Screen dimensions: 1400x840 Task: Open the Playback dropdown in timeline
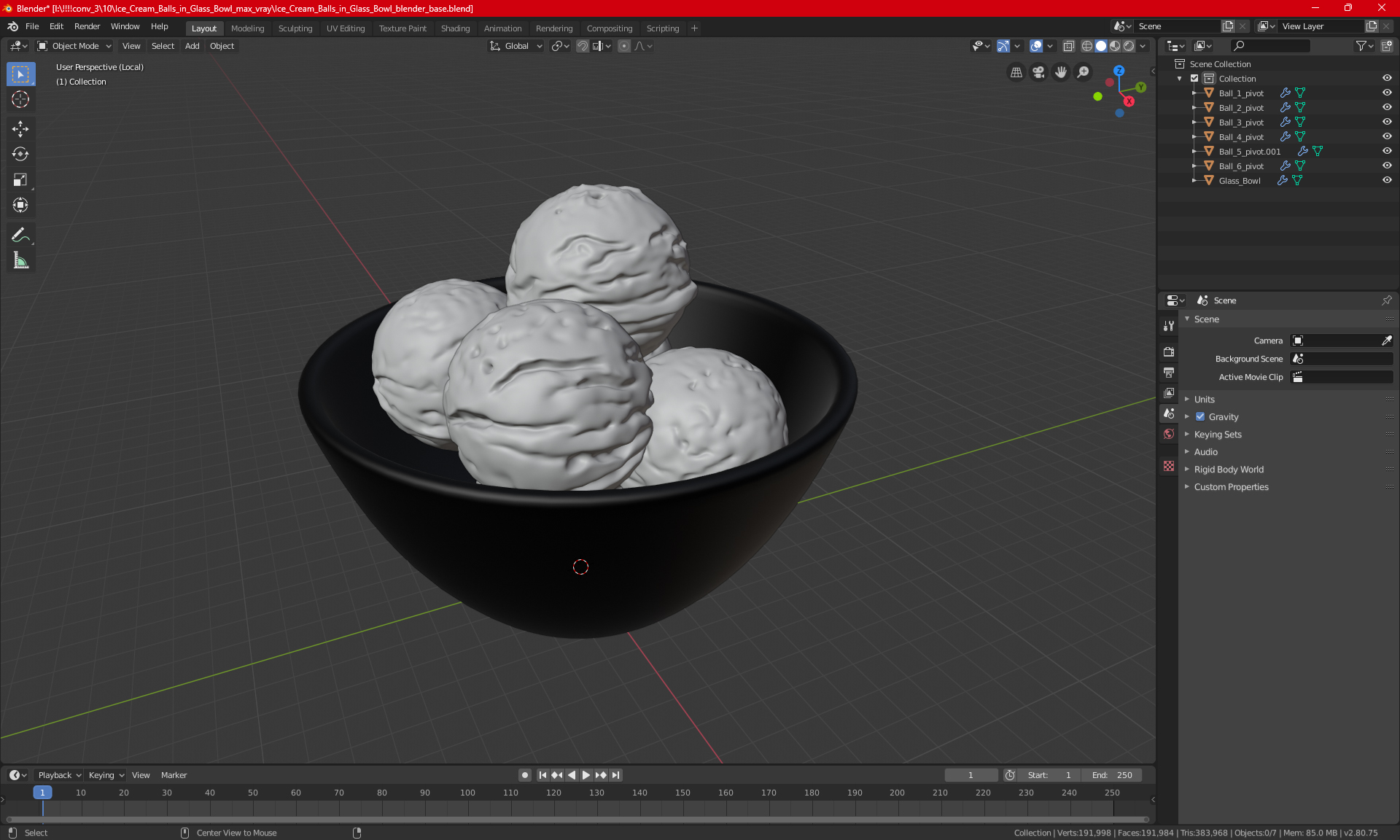[x=59, y=775]
